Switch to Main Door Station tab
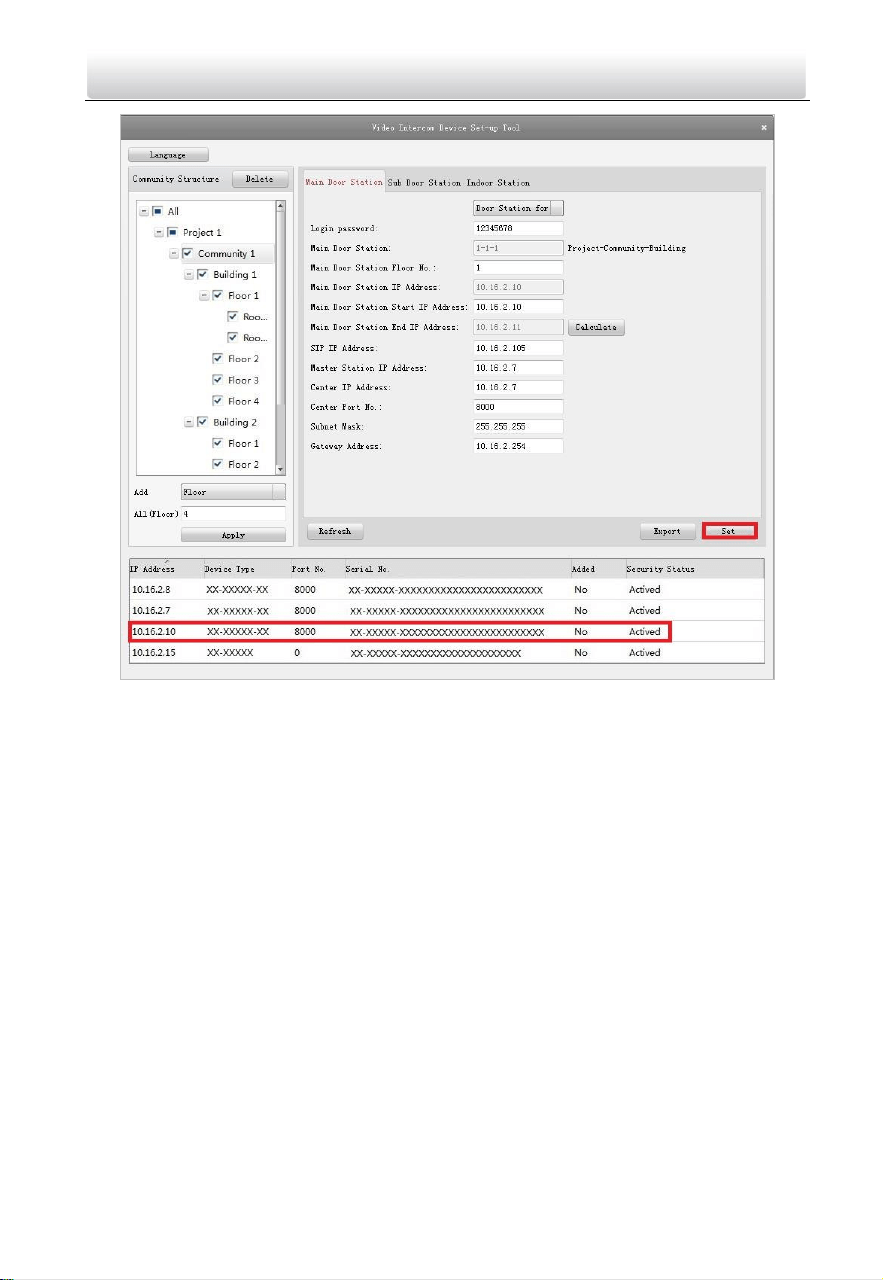Image resolution: width=883 pixels, height=1280 pixels. coord(344,183)
